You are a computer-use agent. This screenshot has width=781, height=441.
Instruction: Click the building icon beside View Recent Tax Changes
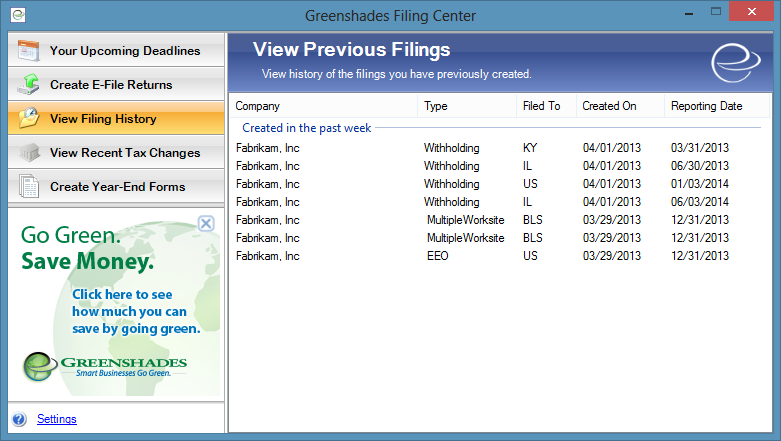tap(29, 152)
